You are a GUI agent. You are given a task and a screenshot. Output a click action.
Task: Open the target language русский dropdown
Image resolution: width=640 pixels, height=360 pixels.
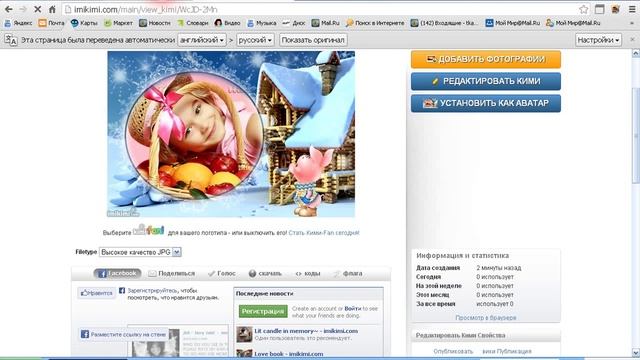pyautogui.click(x=255, y=40)
